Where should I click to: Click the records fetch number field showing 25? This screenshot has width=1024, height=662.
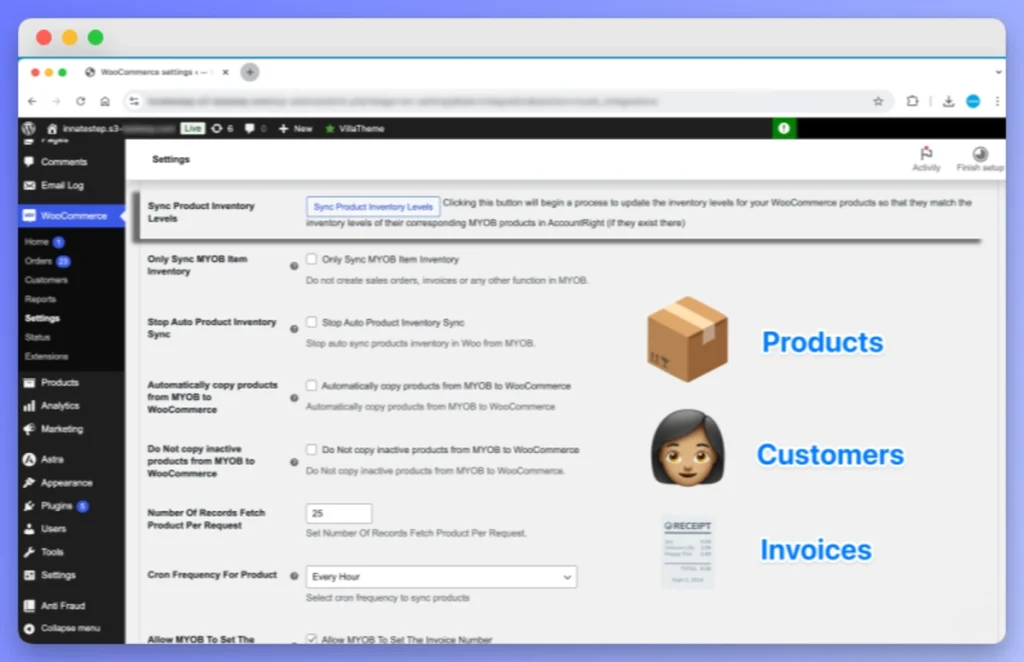(338, 512)
